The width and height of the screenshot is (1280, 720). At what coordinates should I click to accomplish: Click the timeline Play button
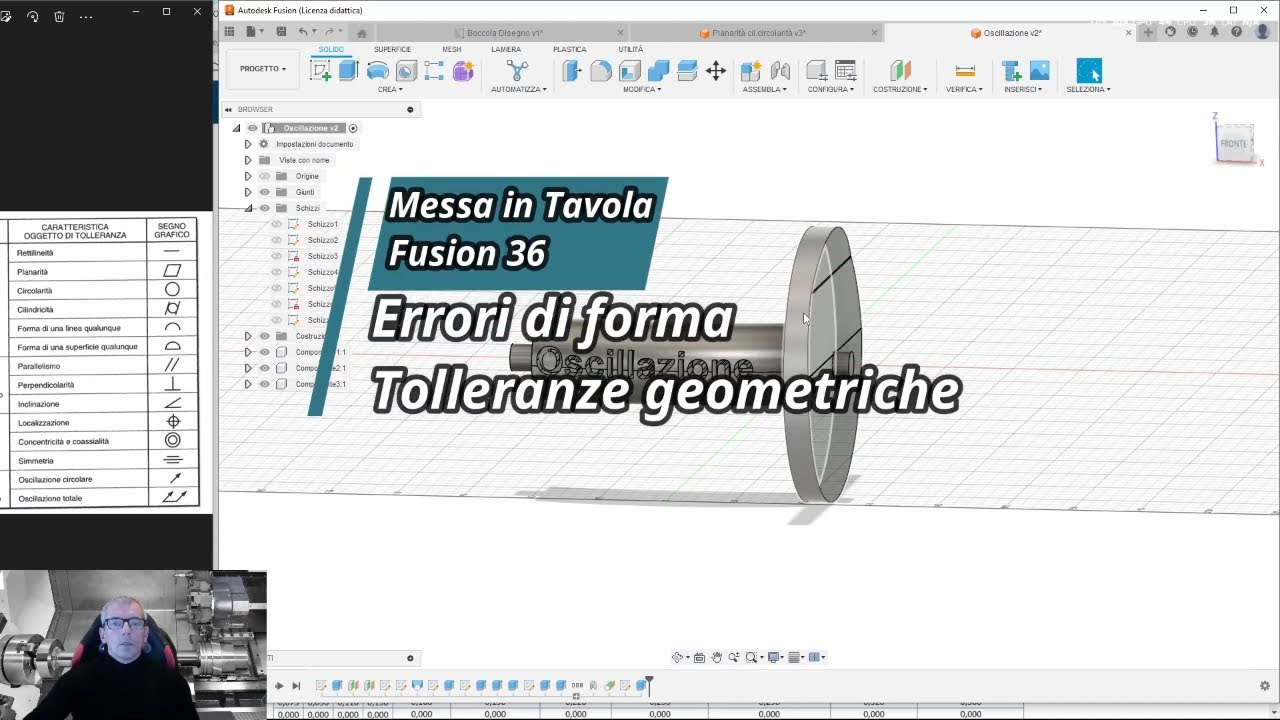pyautogui.click(x=279, y=685)
